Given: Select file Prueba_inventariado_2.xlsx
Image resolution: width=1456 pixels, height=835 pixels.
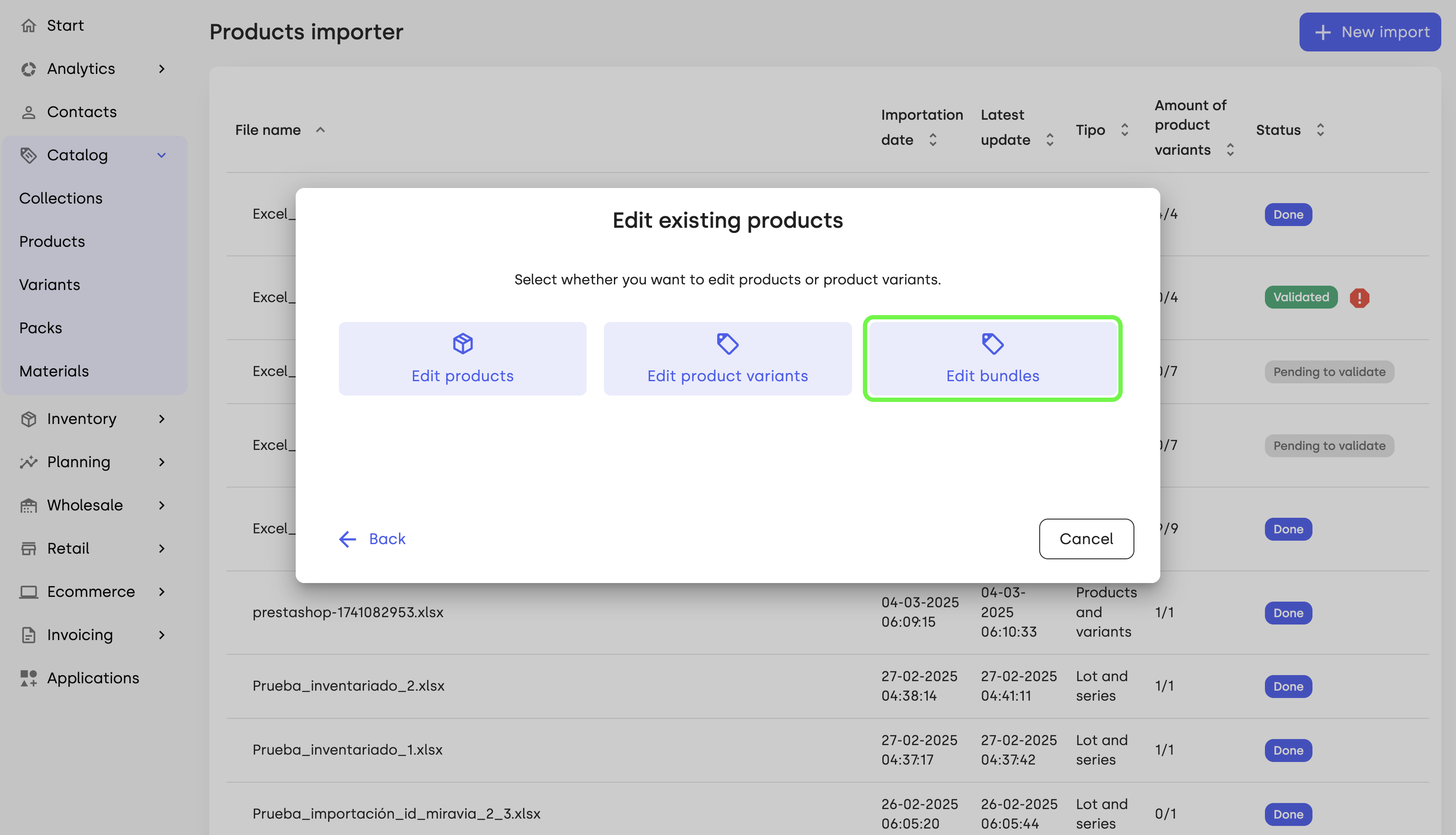Looking at the screenshot, I should 349,686.
